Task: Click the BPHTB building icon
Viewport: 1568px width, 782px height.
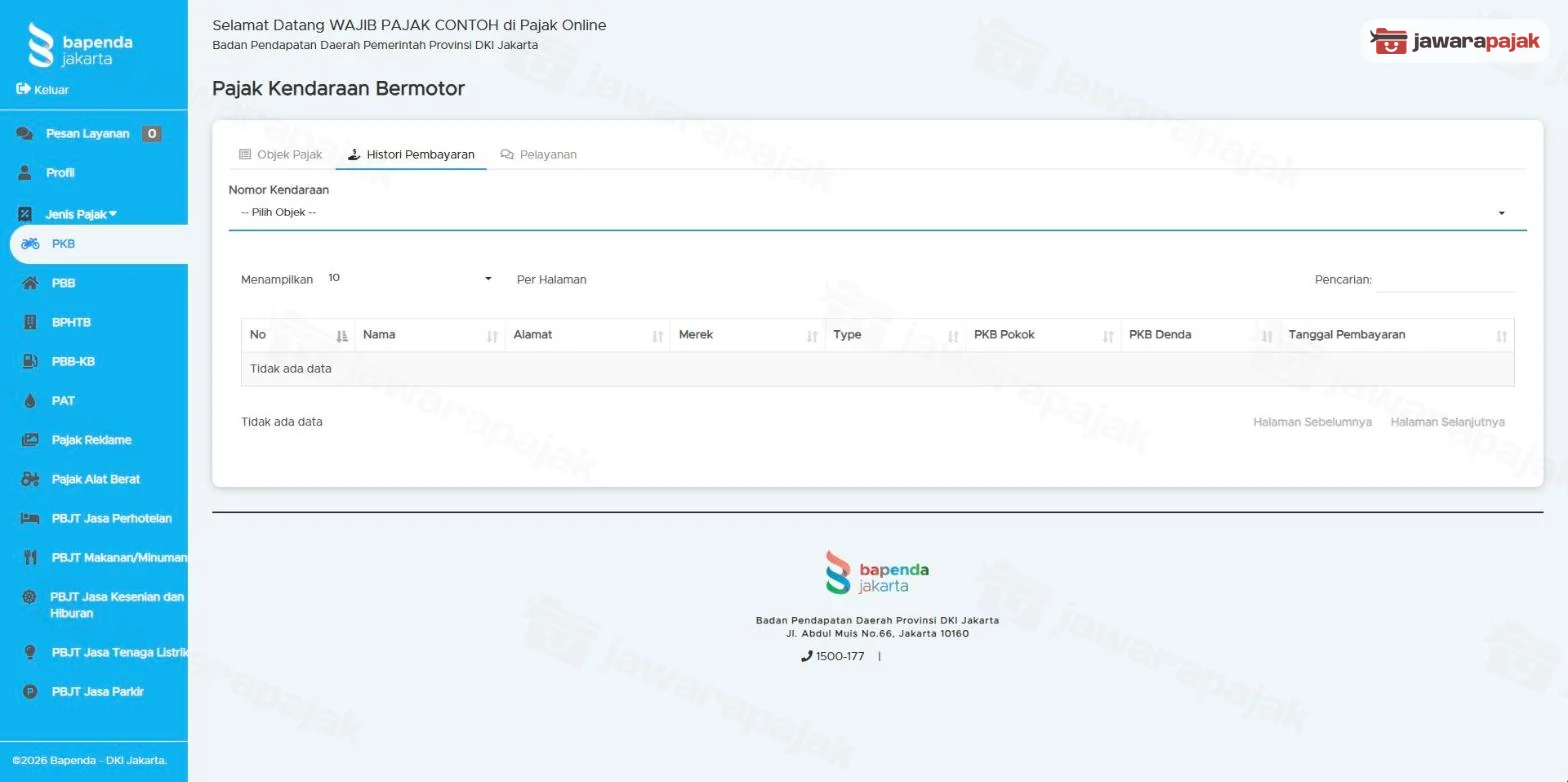Action: 30,322
